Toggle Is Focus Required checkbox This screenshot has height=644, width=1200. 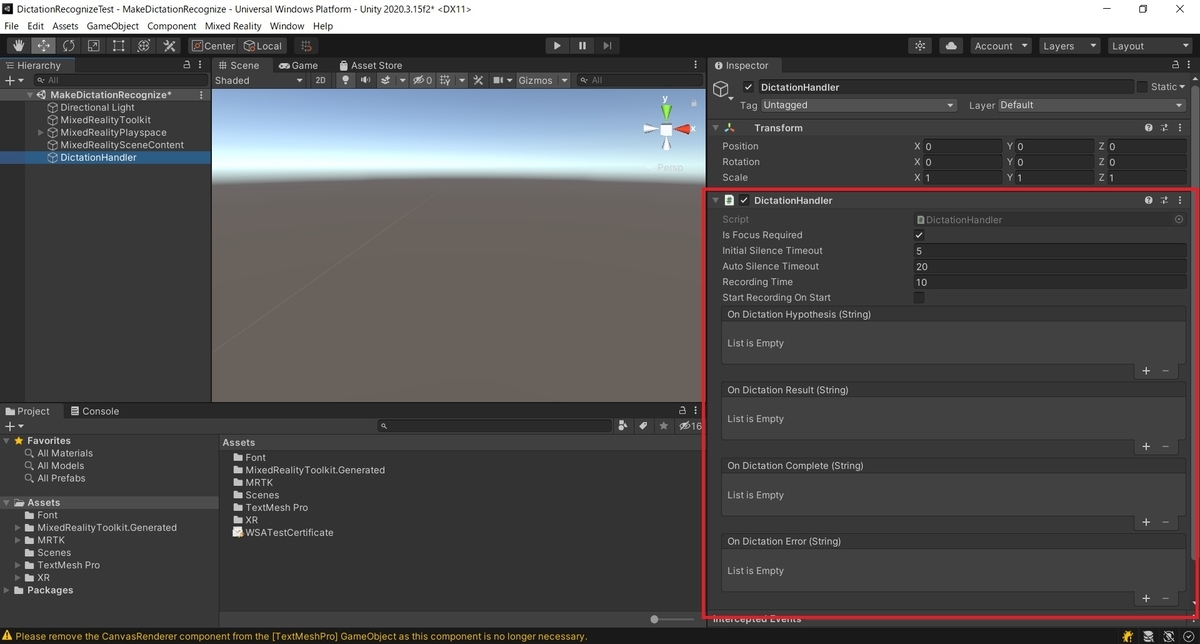click(919, 235)
